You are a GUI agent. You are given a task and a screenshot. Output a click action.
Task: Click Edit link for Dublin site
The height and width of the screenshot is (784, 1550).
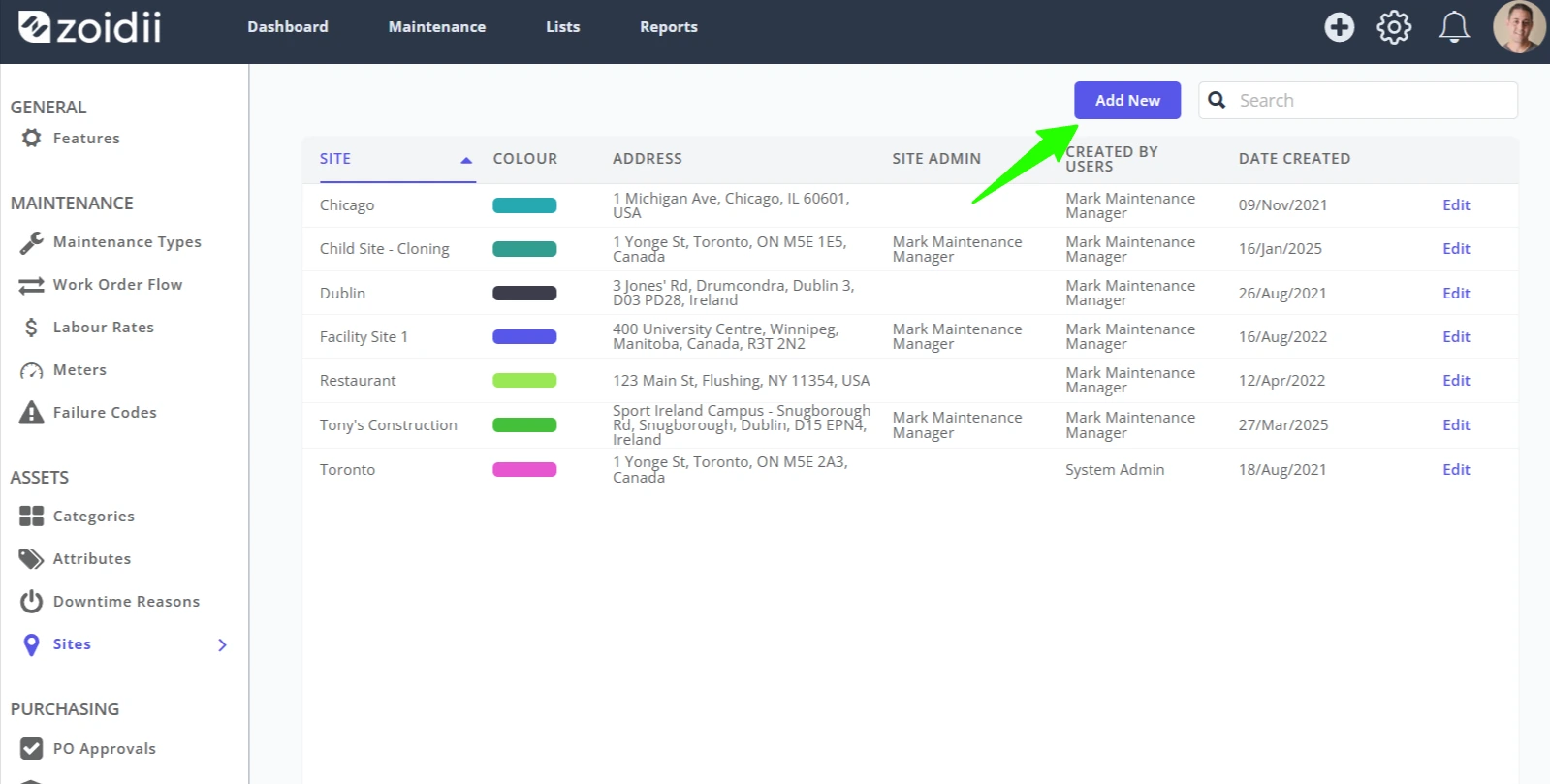[x=1456, y=293]
